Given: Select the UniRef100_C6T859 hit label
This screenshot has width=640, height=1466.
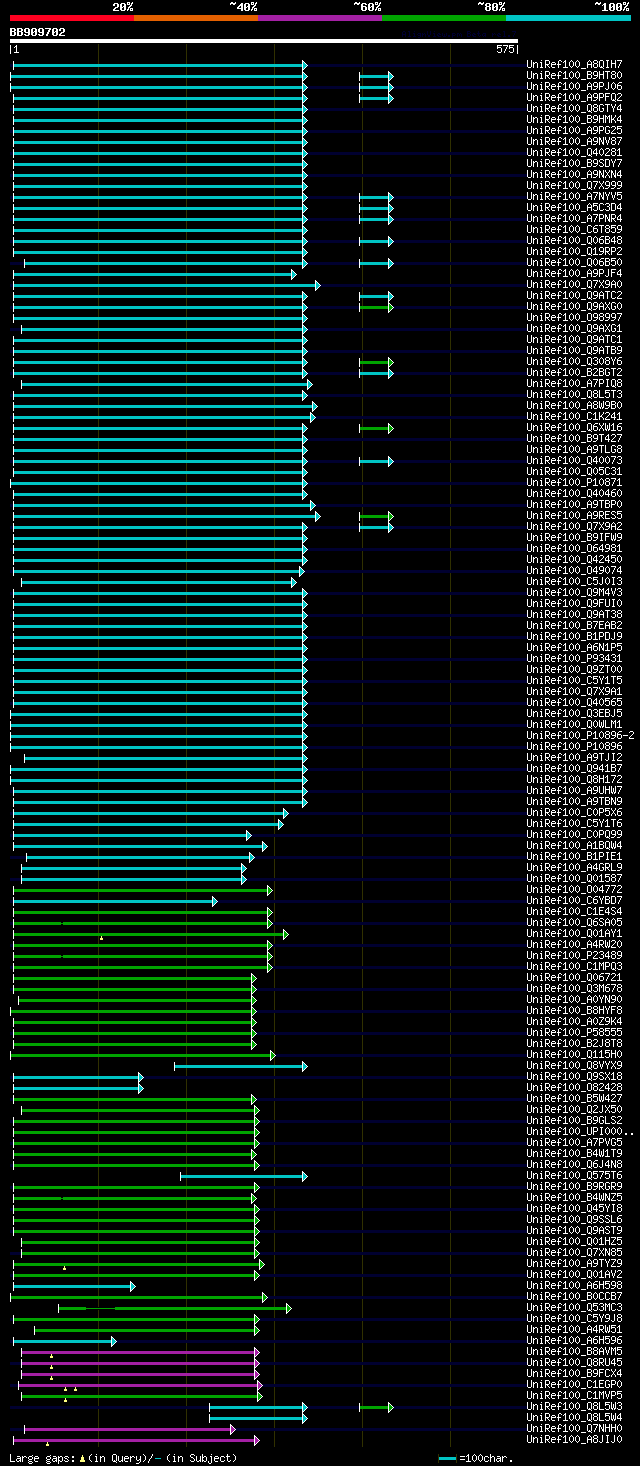Looking at the screenshot, I should tap(574, 229).
